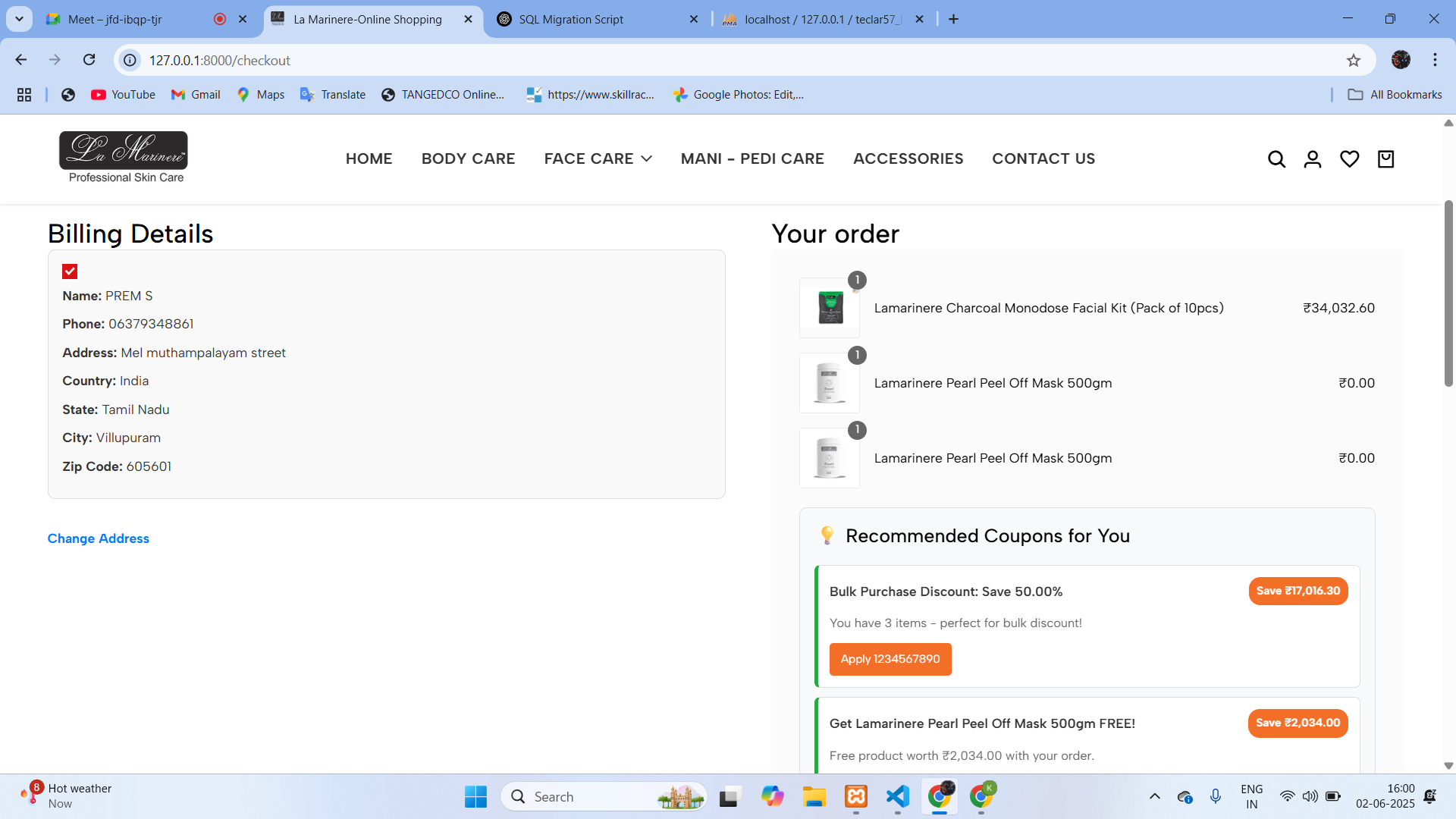Open the Google Photos bookmark
This screenshot has height=819, width=1456.
tap(739, 95)
